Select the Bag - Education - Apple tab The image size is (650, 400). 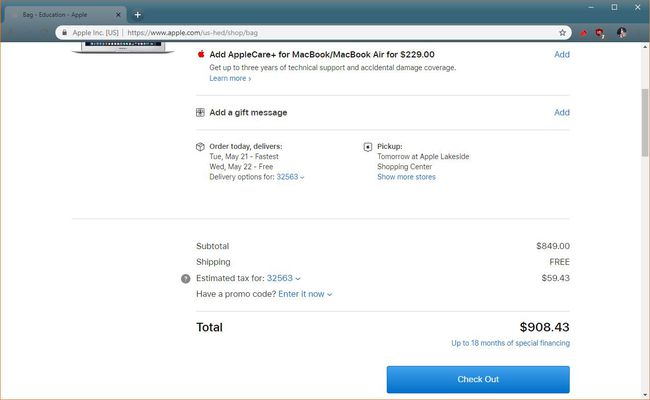pyautogui.click(x=65, y=15)
